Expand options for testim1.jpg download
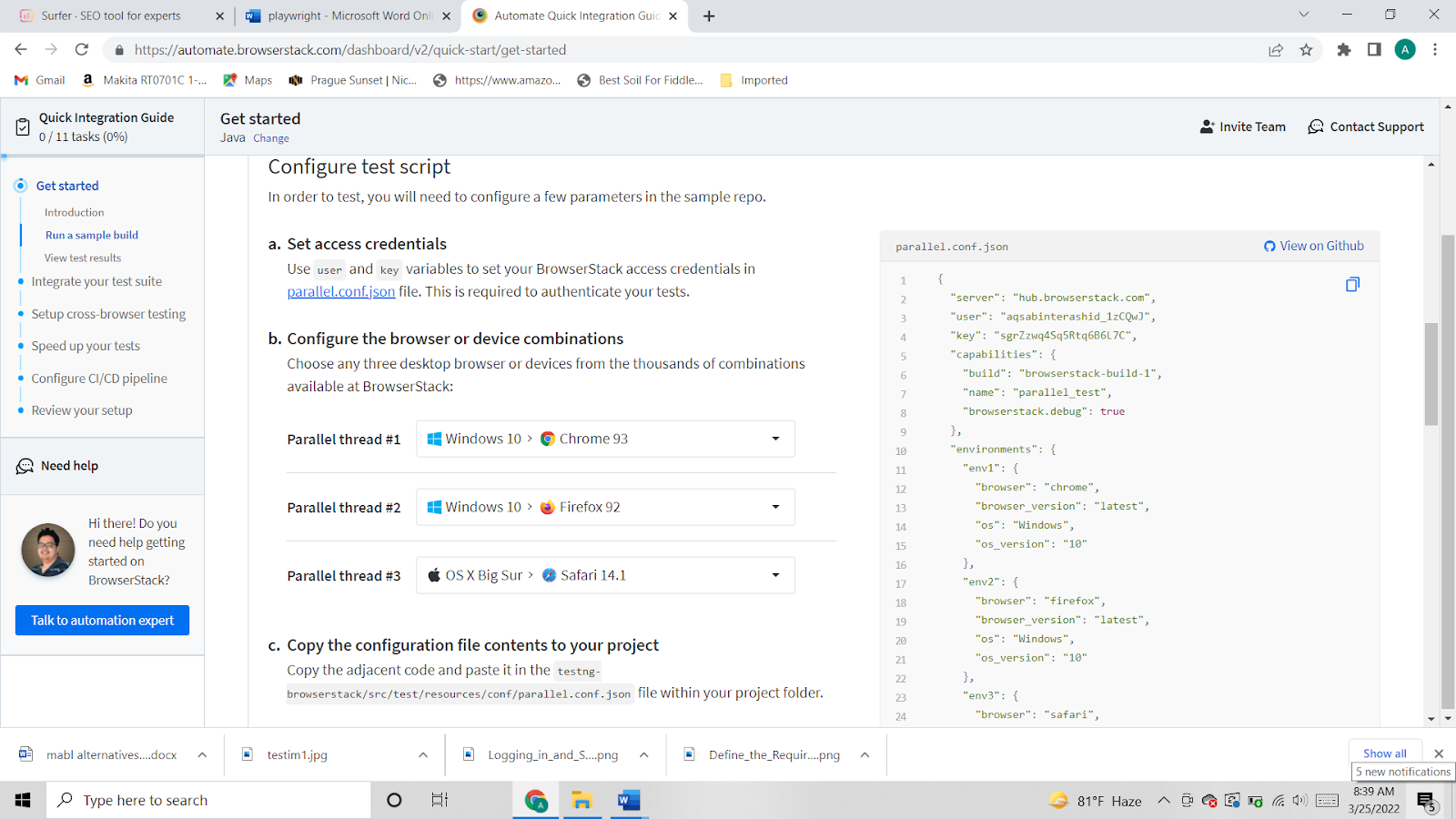The image size is (1456, 819). (423, 754)
